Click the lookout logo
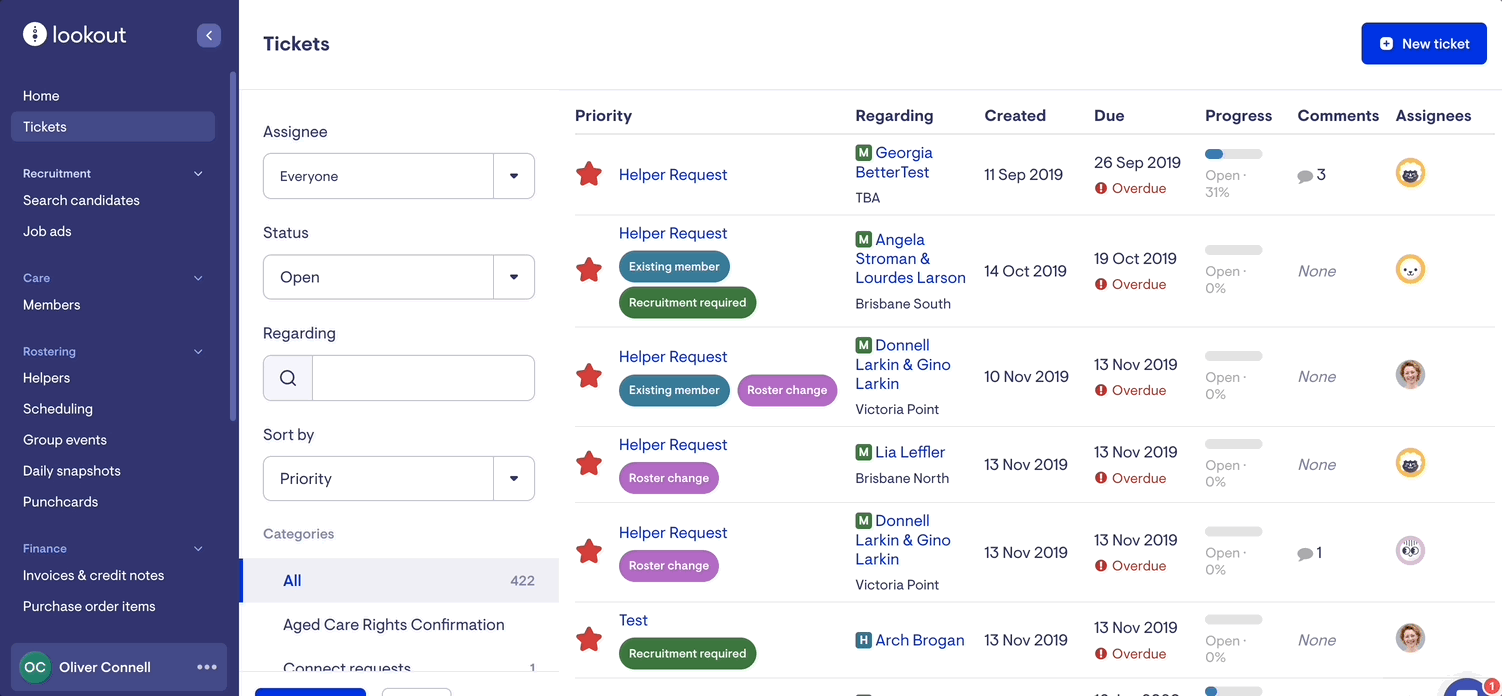This screenshot has width=1502, height=696. [x=75, y=35]
